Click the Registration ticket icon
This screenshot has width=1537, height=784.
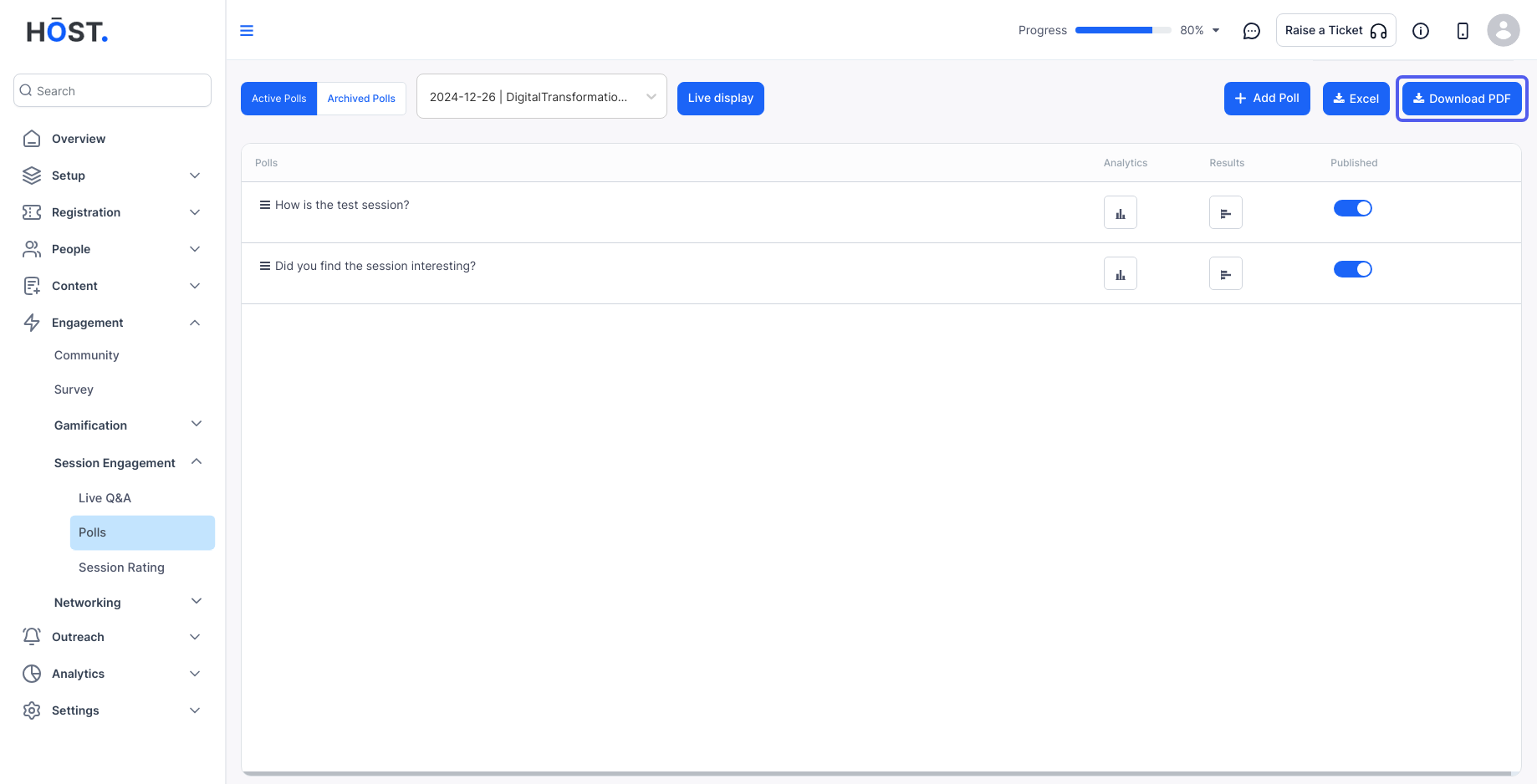(x=32, y=212)
